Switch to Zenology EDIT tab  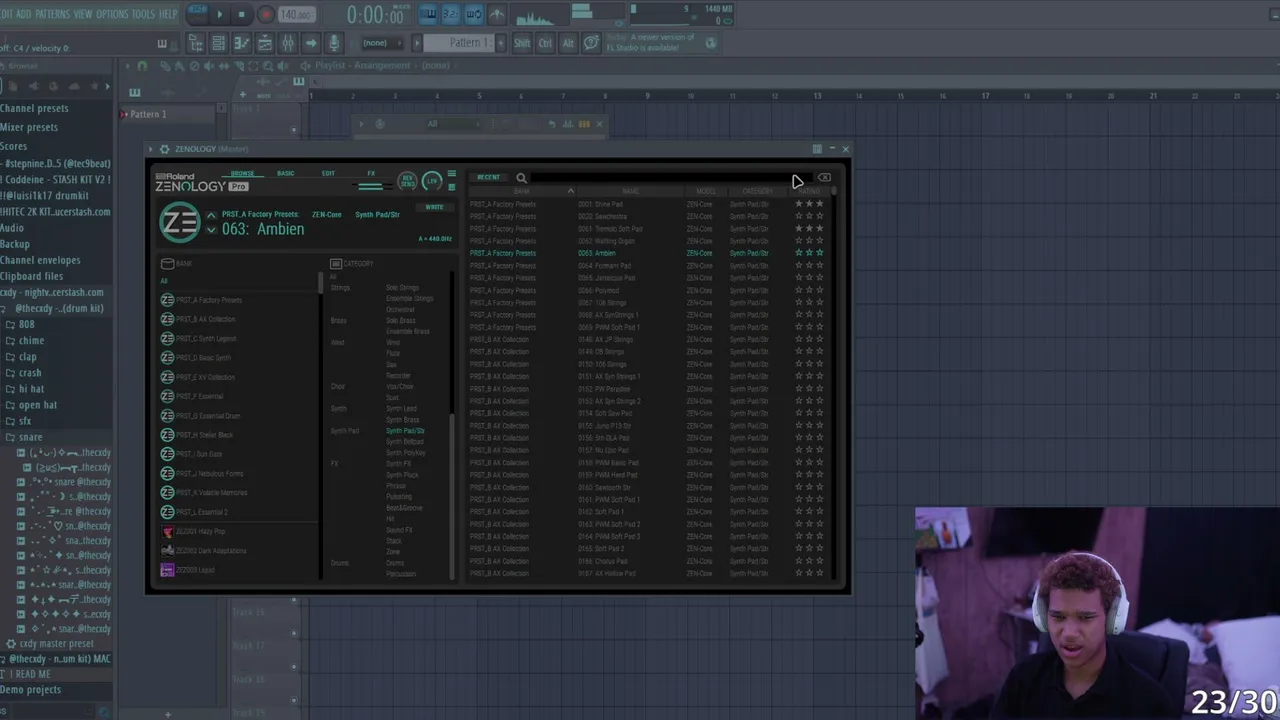[x=328, y=174]
